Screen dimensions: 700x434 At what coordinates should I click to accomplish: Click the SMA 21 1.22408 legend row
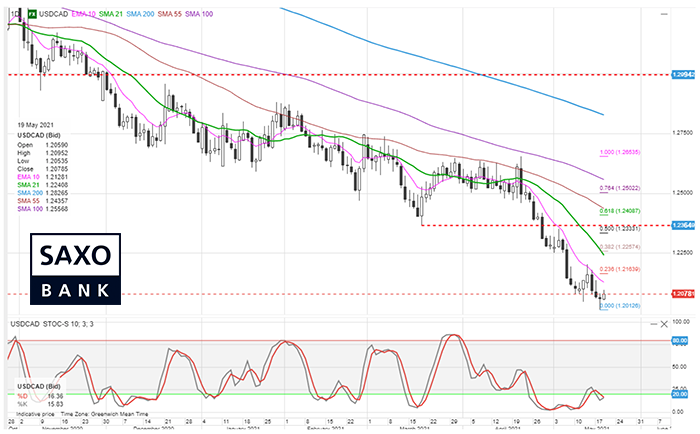pos(42,185)
